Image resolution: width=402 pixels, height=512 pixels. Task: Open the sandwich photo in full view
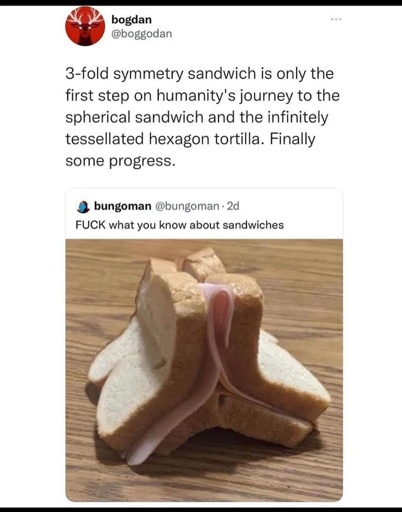204,370
